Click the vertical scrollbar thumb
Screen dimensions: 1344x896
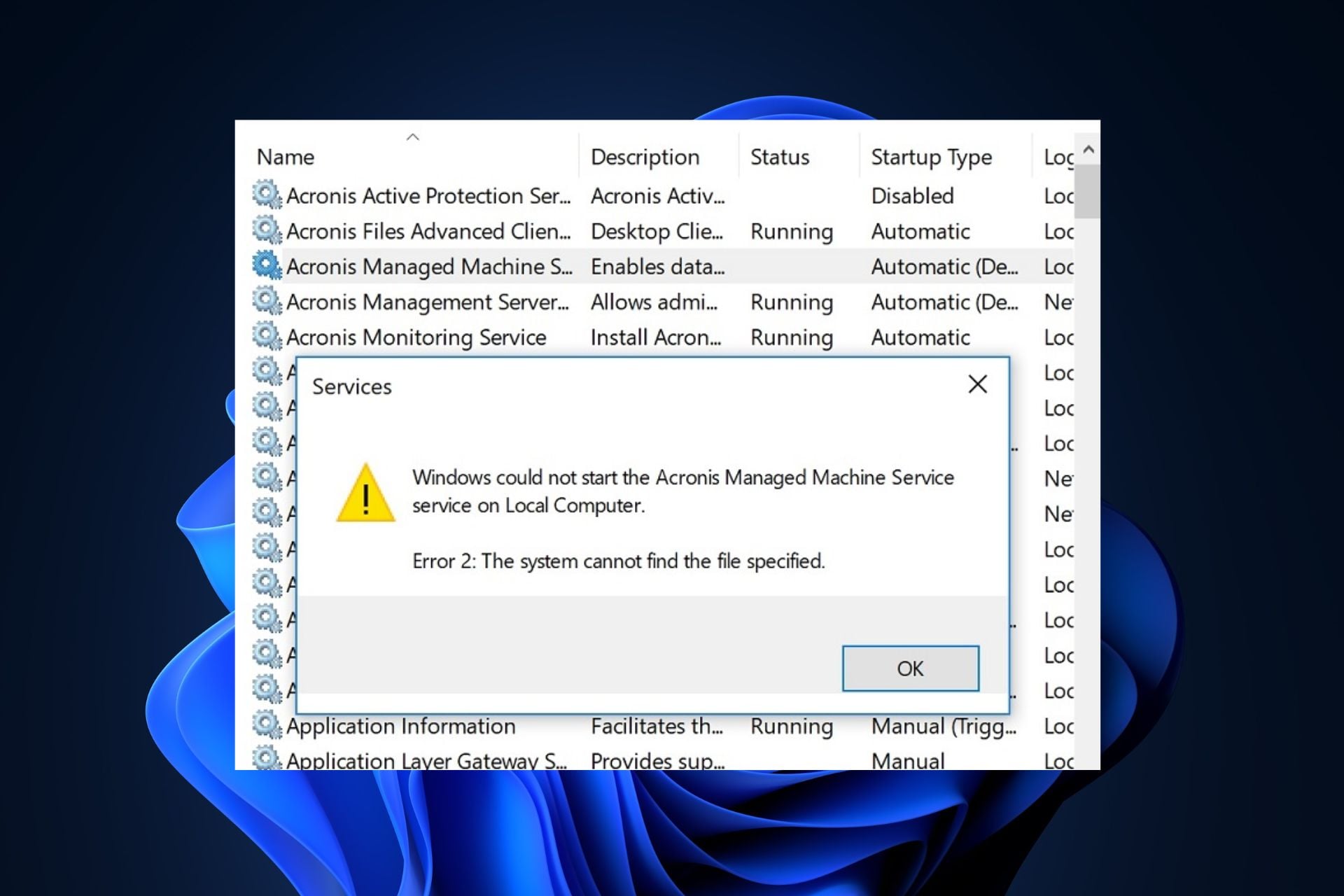point(1087,192)
